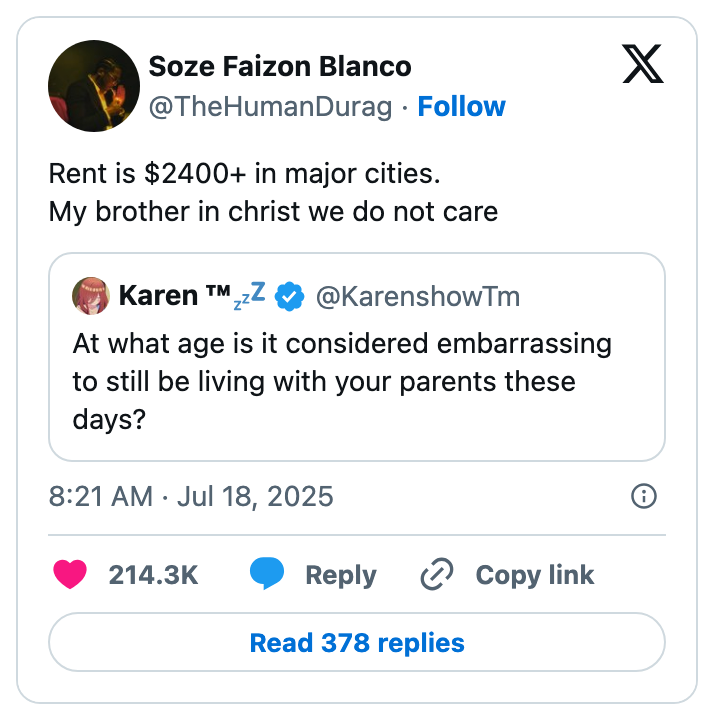
Task: Click the info circle icon
Action: pyautogui.click(x=645, y=496)
